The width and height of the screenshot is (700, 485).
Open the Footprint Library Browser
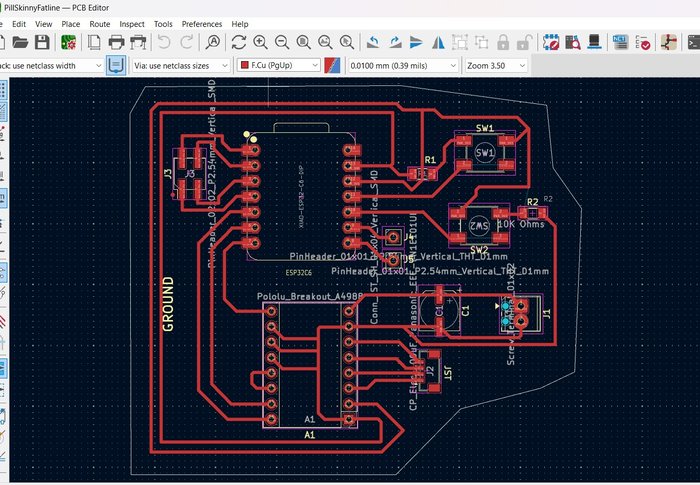pyautogui.click(x=573, y=42)
